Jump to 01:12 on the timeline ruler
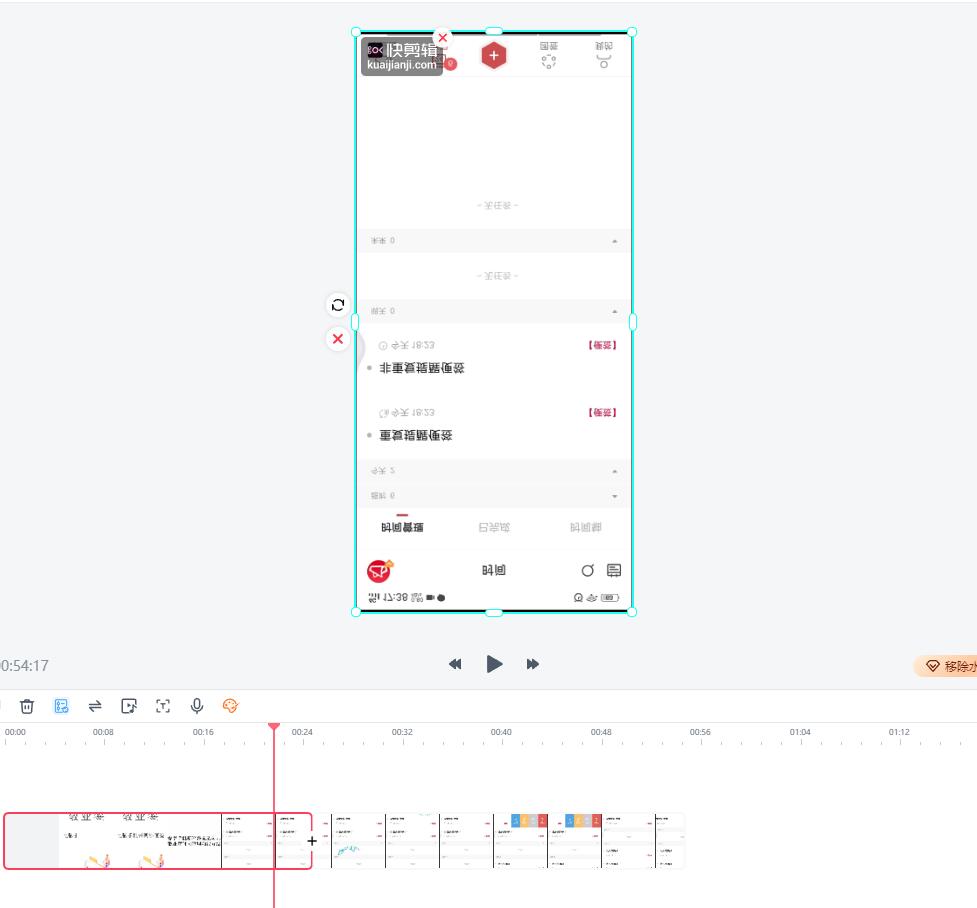Viewport: 977px width, 908px height. 899,732
